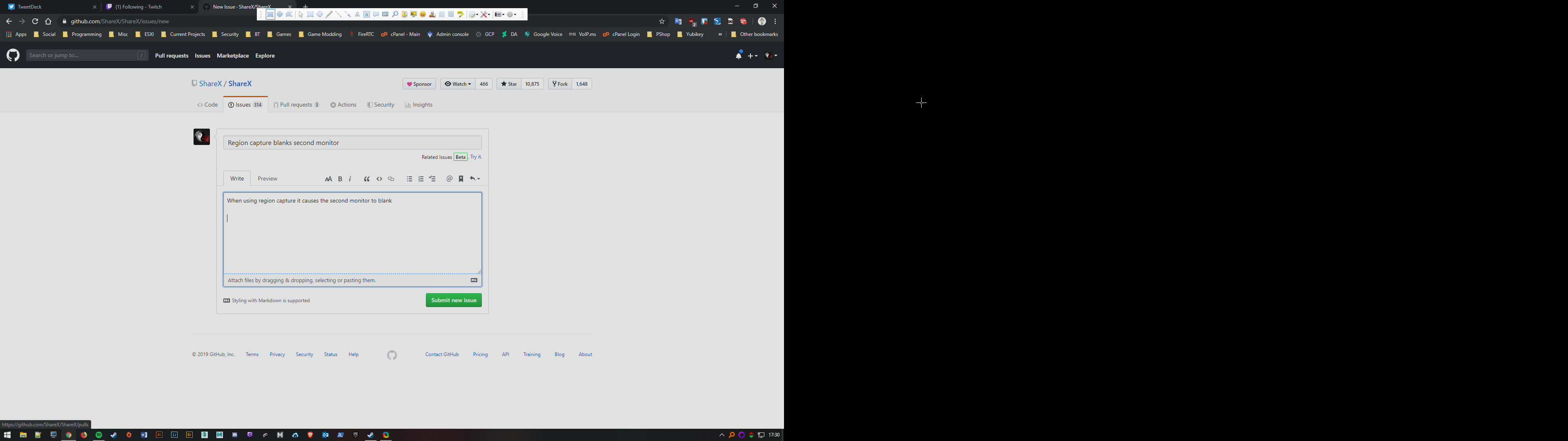Open the 'Try it.' related issues link
1568x441 pixels.
coord(476,157)
